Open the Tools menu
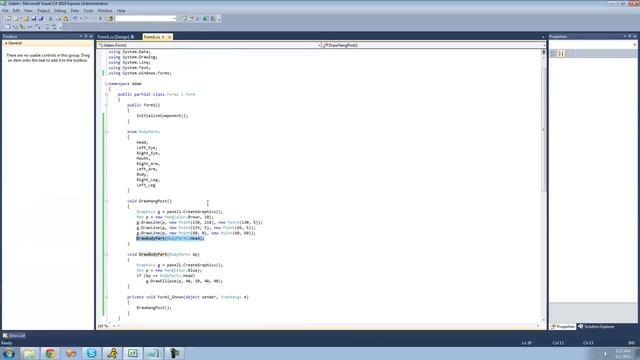The image size is (640, 360). pyautogui.click(x=88, y=11)
